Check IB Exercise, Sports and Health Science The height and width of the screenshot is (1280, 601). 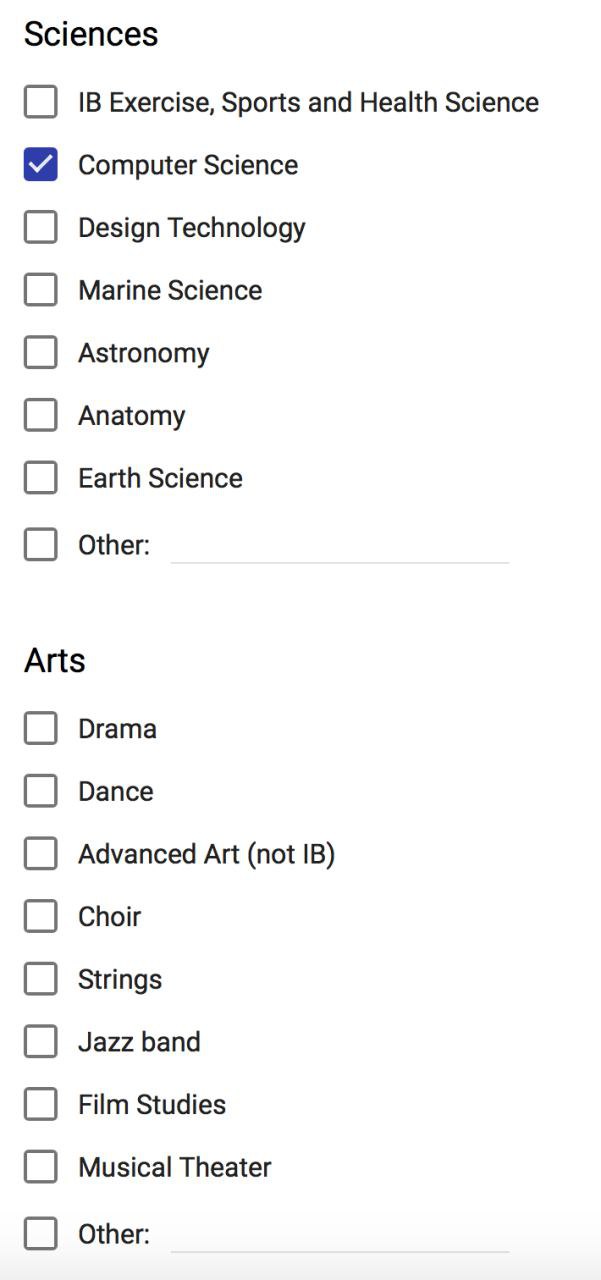coord(40,102)
